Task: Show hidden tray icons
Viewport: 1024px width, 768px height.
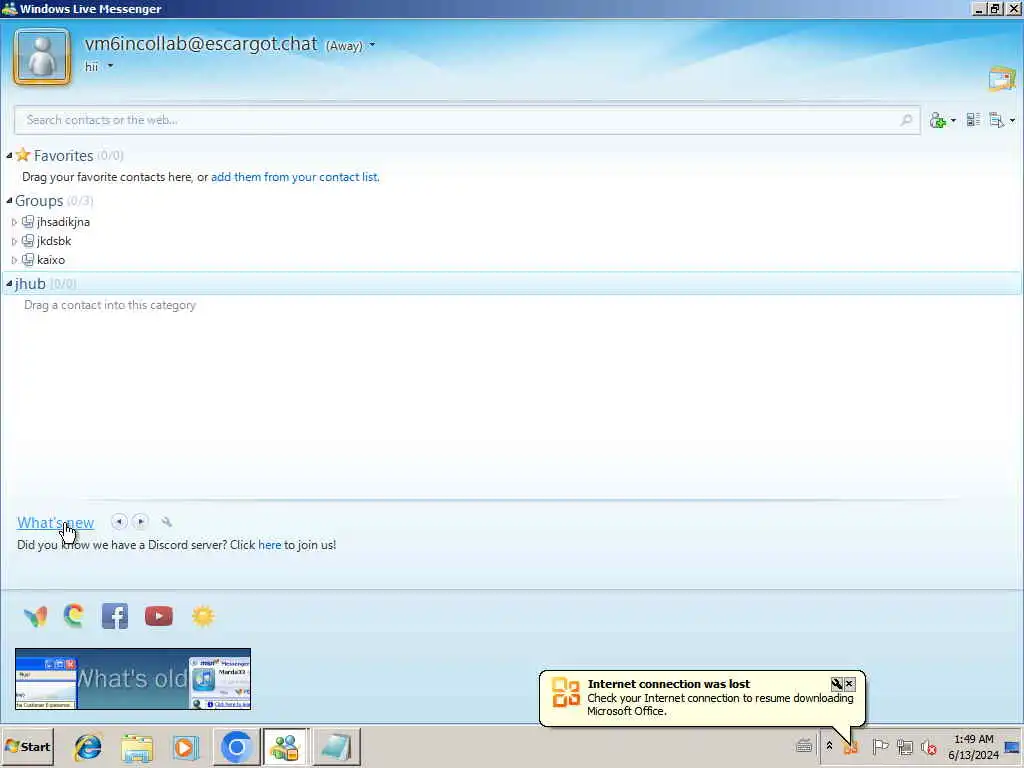Action: (829, 746)
